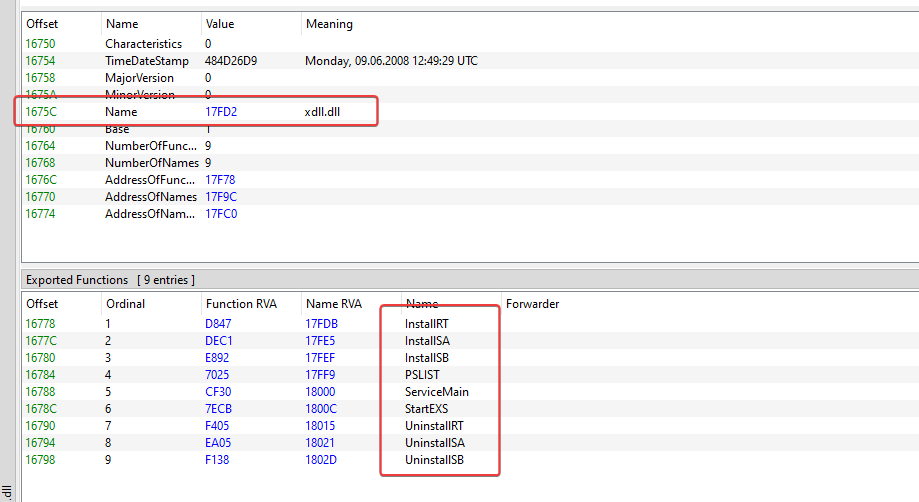Click the Forwarder column header
The height and width of the screenshot is (502, 919).
click(532, 304)
